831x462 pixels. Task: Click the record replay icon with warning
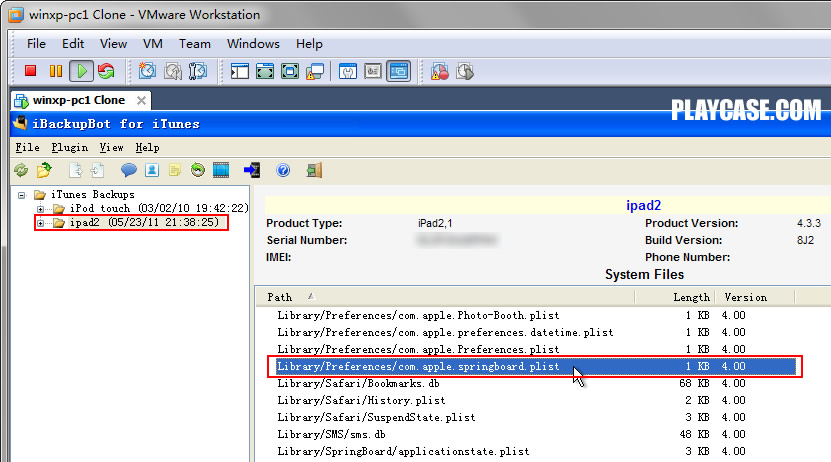tap(439, 72)
